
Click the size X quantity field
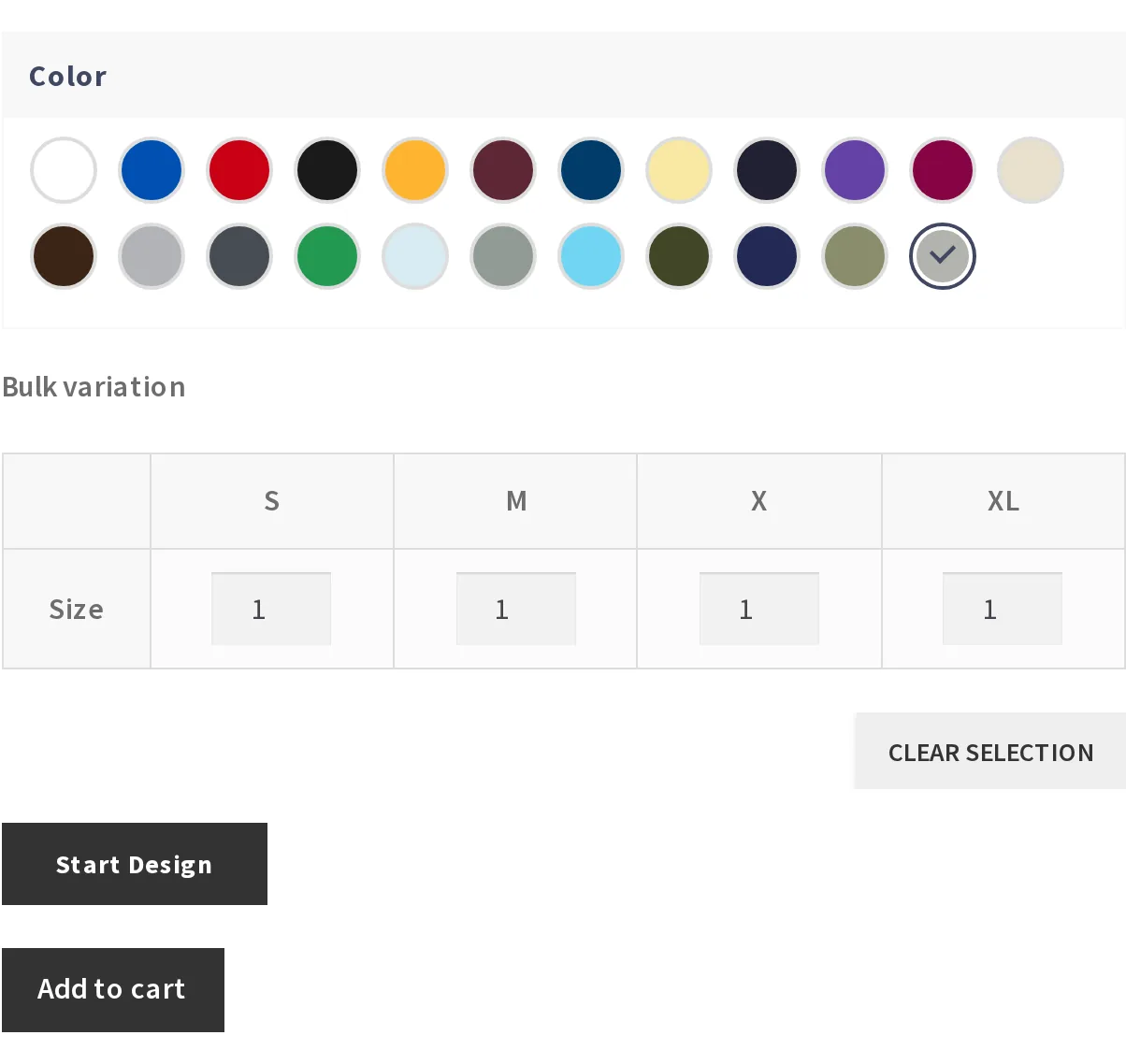click(759, 609)
